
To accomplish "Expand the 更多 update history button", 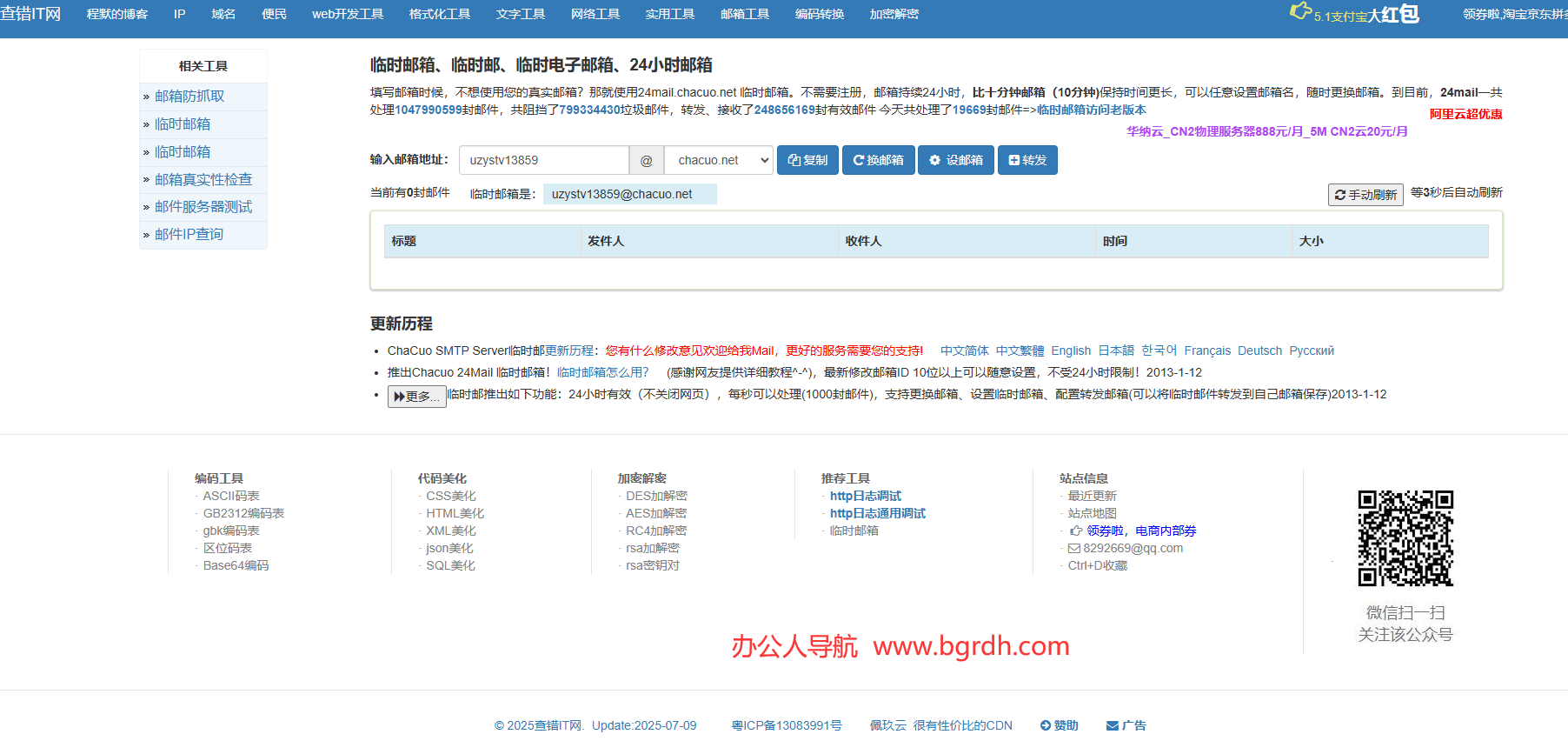I will (x=416, y=397).
